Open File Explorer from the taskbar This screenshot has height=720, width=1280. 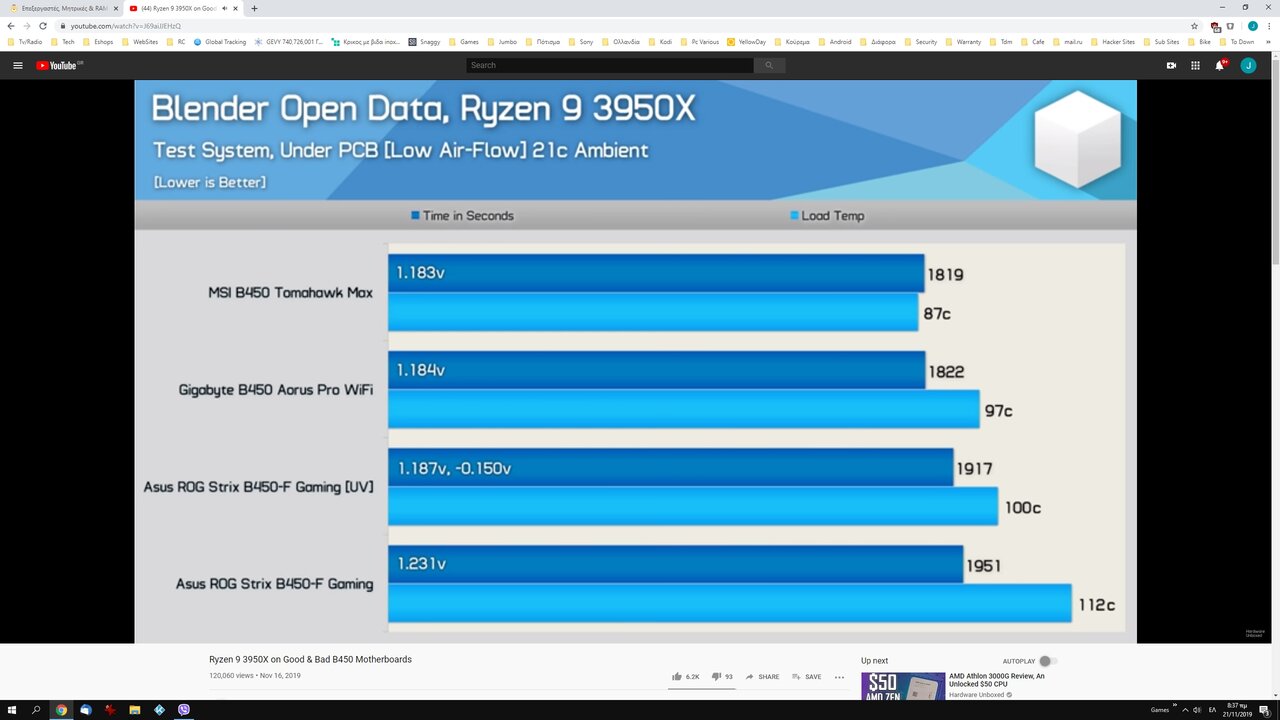(135, 709)
